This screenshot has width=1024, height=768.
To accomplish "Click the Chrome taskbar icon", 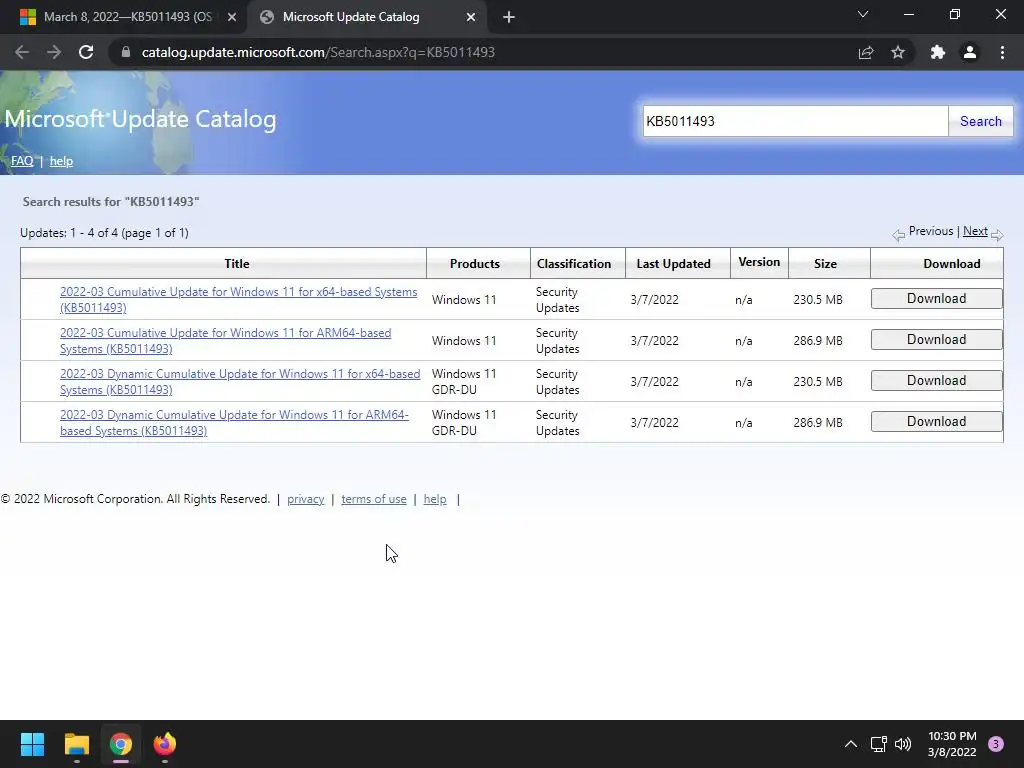I will tap(121, 744).
